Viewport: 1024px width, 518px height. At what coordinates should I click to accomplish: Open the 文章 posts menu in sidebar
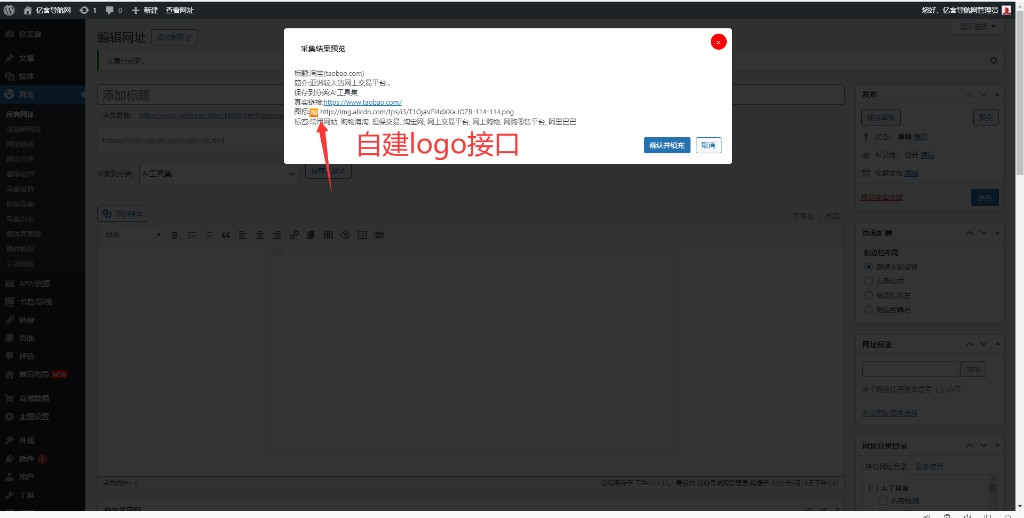pyautogui.click(x=26, y=58)
